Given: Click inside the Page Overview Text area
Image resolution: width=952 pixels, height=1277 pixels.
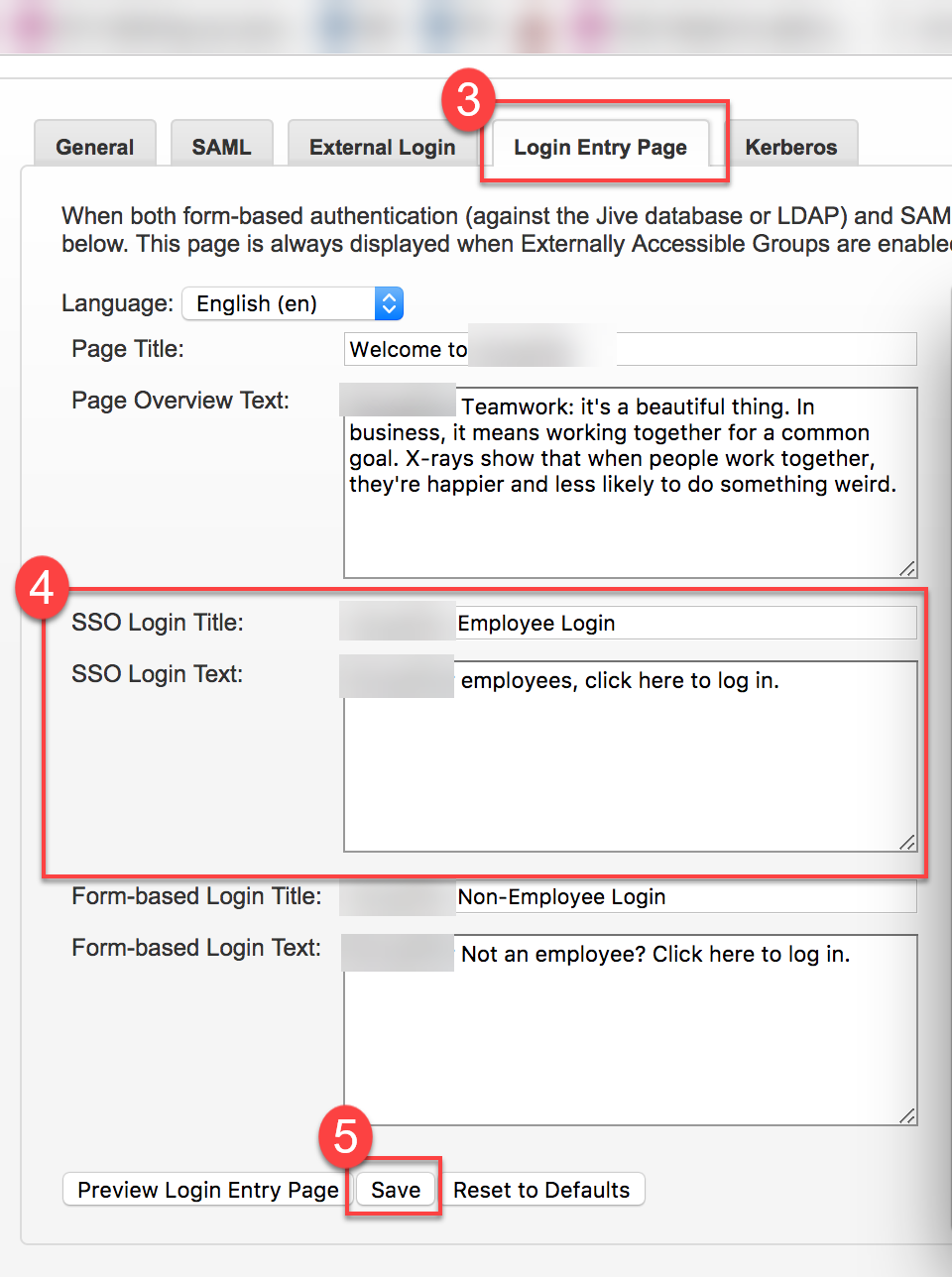Looking at the screenshot, I should click(x=630, y=482).
